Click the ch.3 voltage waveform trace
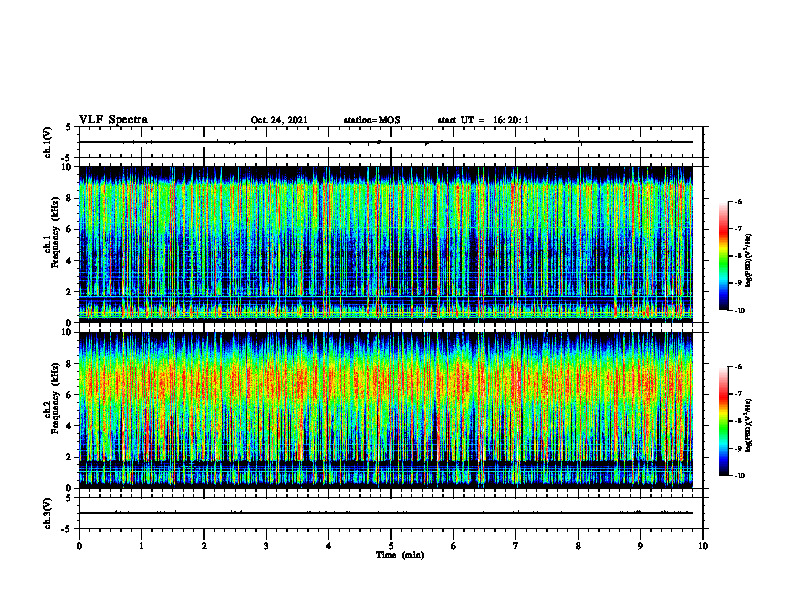The width and height of the screenshot is (792, 612). 385,513
